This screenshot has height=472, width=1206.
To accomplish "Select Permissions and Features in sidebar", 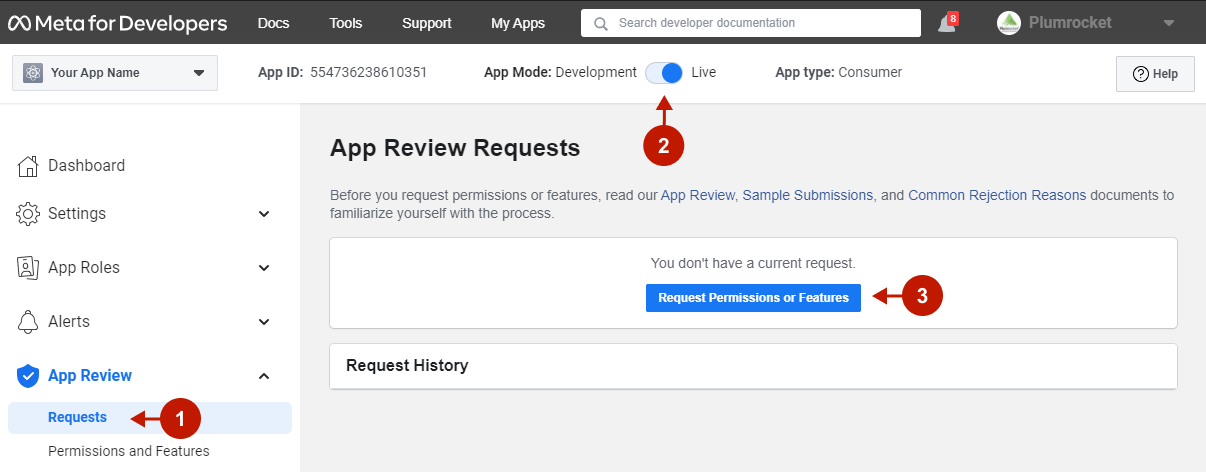I will pos(129,451).
